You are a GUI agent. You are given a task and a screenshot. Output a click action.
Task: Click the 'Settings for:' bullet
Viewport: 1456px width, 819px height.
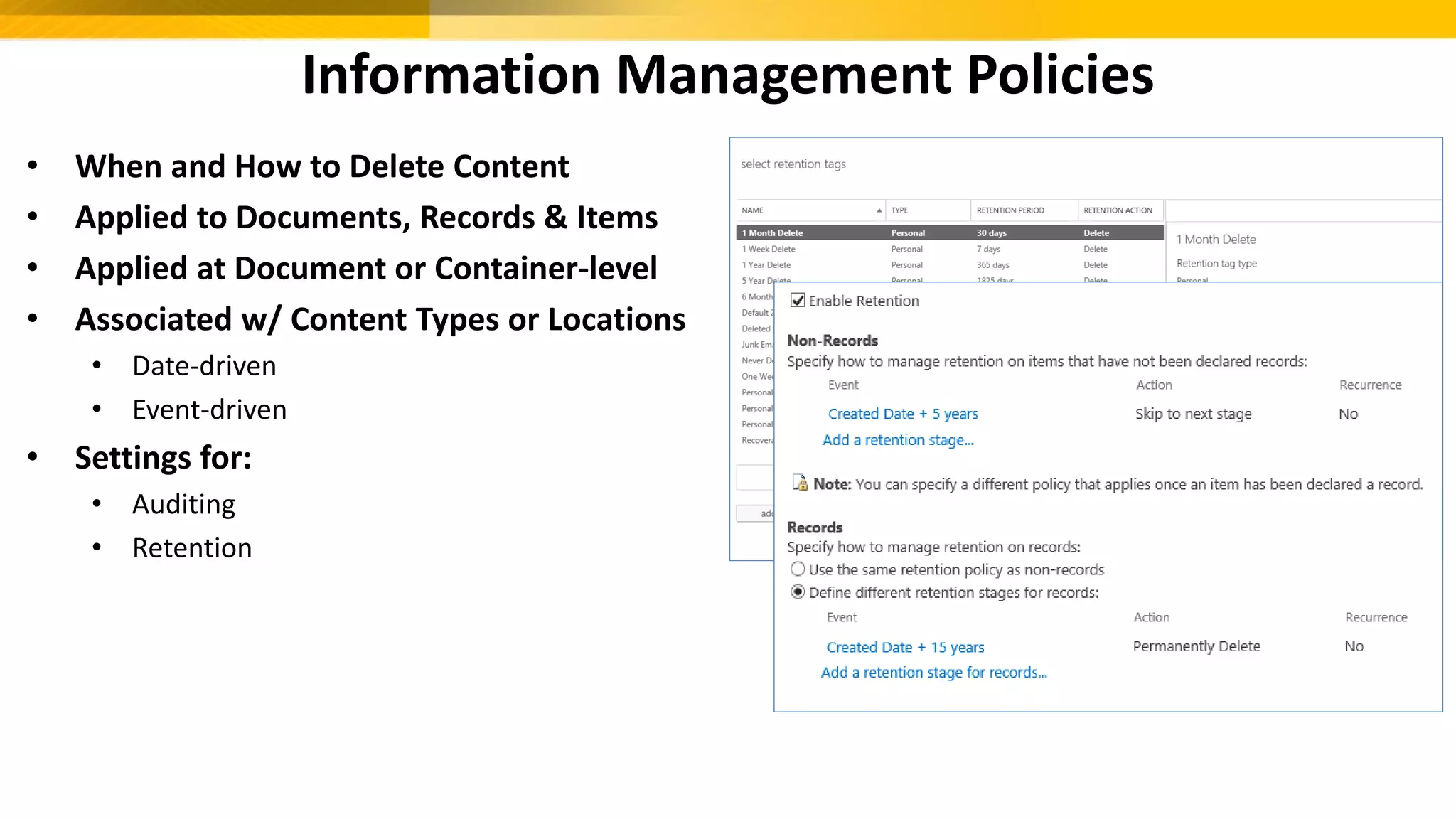[x=164, y=458]
